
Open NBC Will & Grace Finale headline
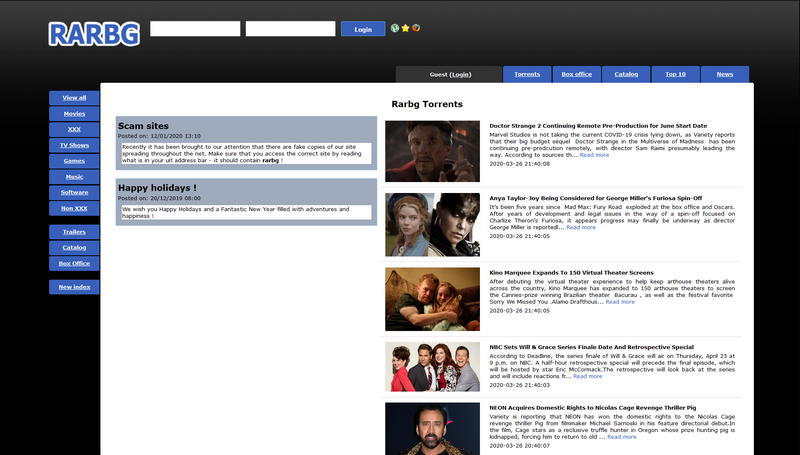[x=591, y=347]
